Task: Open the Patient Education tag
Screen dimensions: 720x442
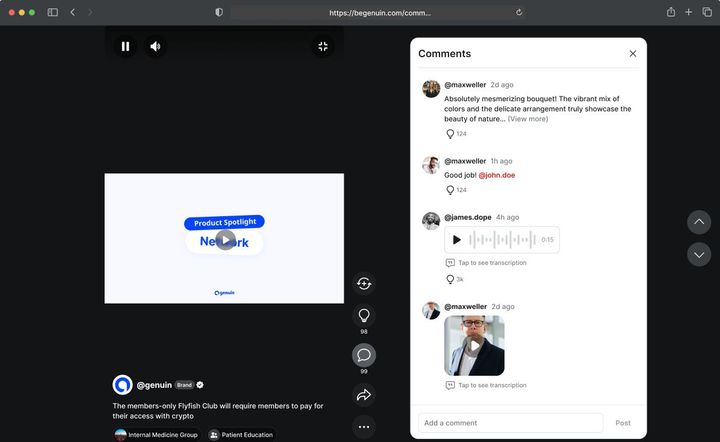Action: click(242, 435)
